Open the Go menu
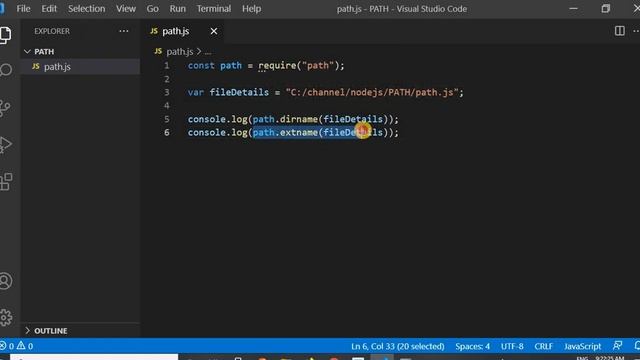 coord(153,9)
